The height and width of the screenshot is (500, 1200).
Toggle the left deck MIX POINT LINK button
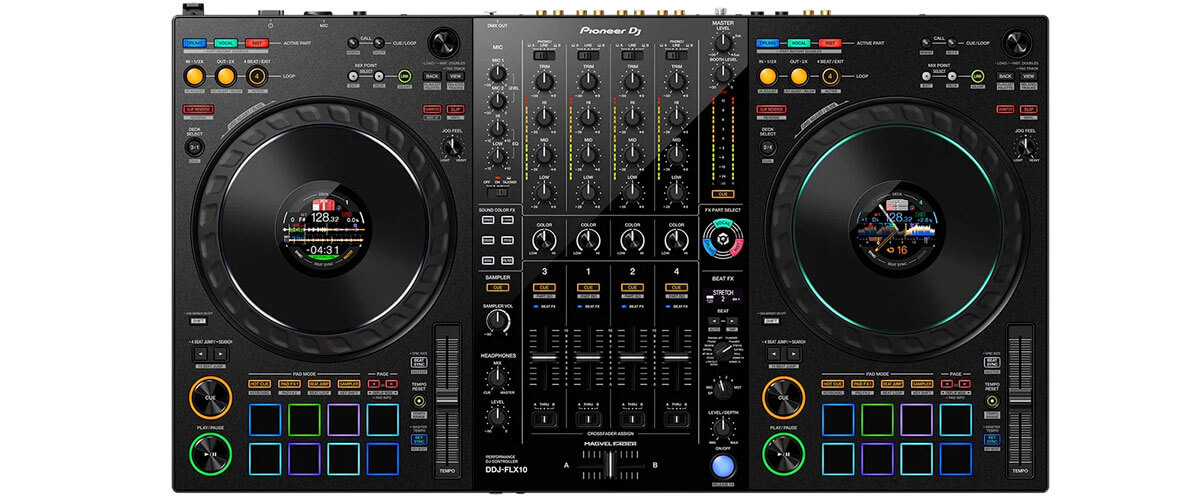point(405,76)
